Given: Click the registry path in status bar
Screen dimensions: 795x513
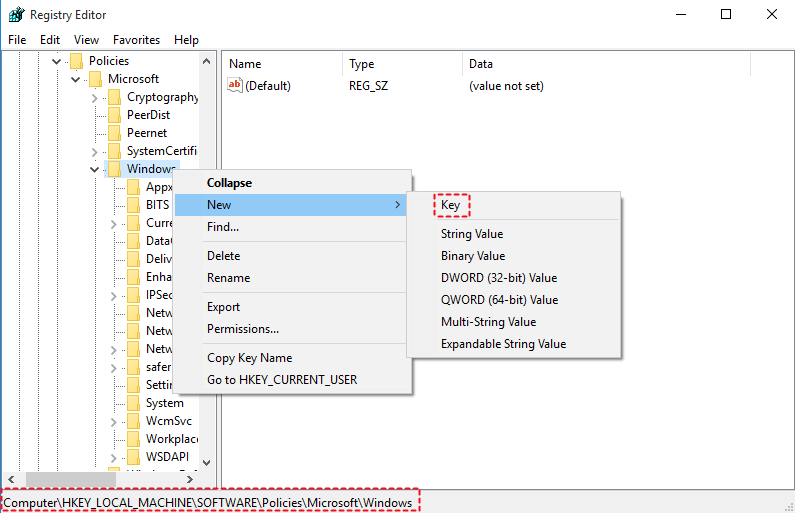Looking at the screenshot, I should click(208, 503).
